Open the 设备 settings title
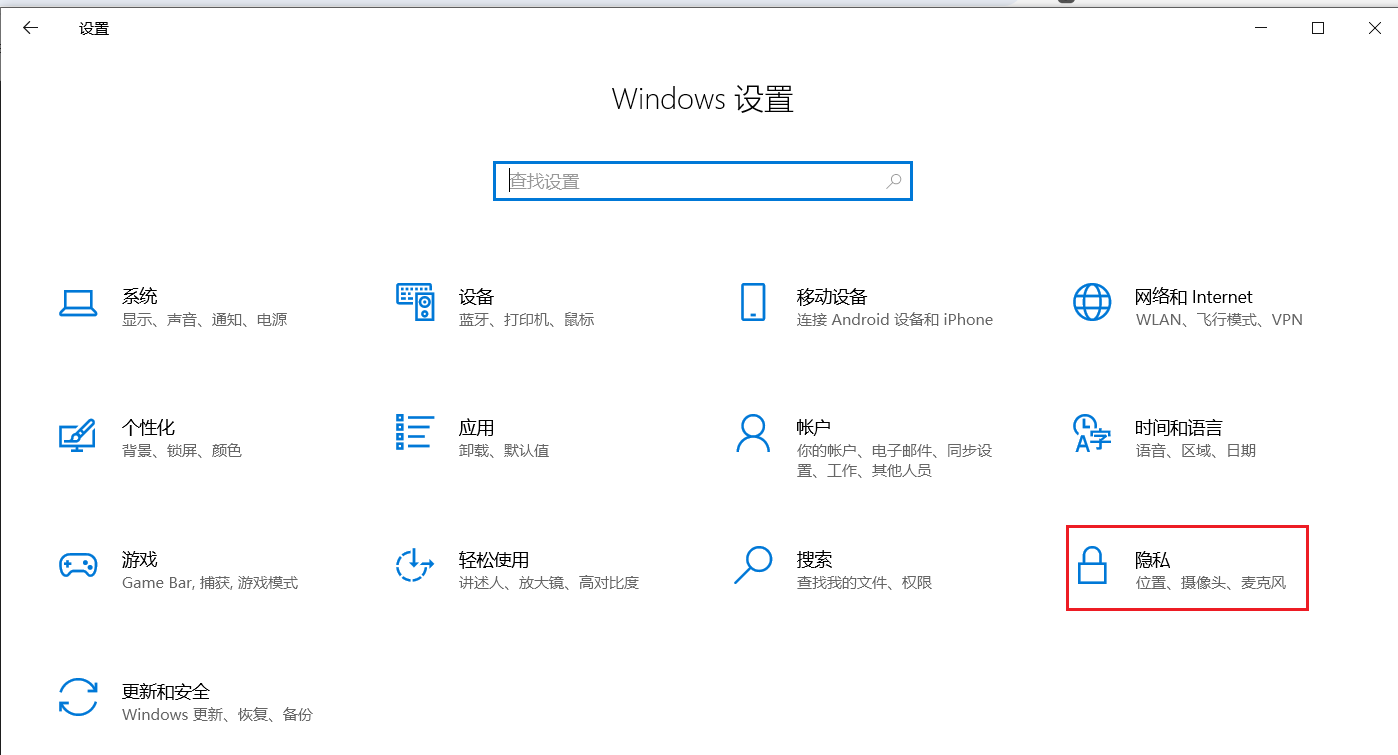 [x=477, y=296]
